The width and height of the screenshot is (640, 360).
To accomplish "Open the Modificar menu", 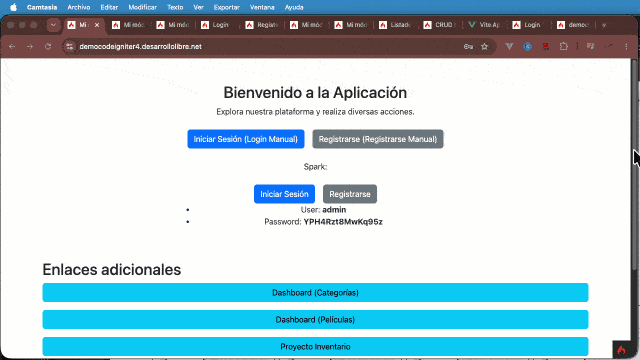I will pos(142,7).
